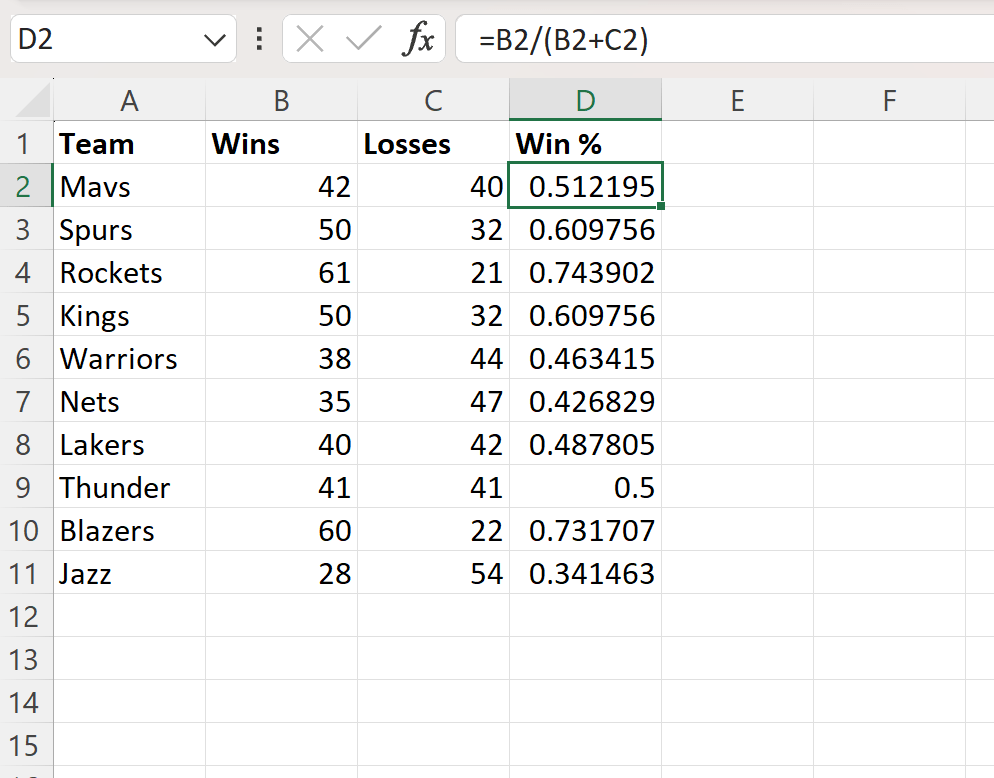Select the column B header

click(x=281, y=100)
